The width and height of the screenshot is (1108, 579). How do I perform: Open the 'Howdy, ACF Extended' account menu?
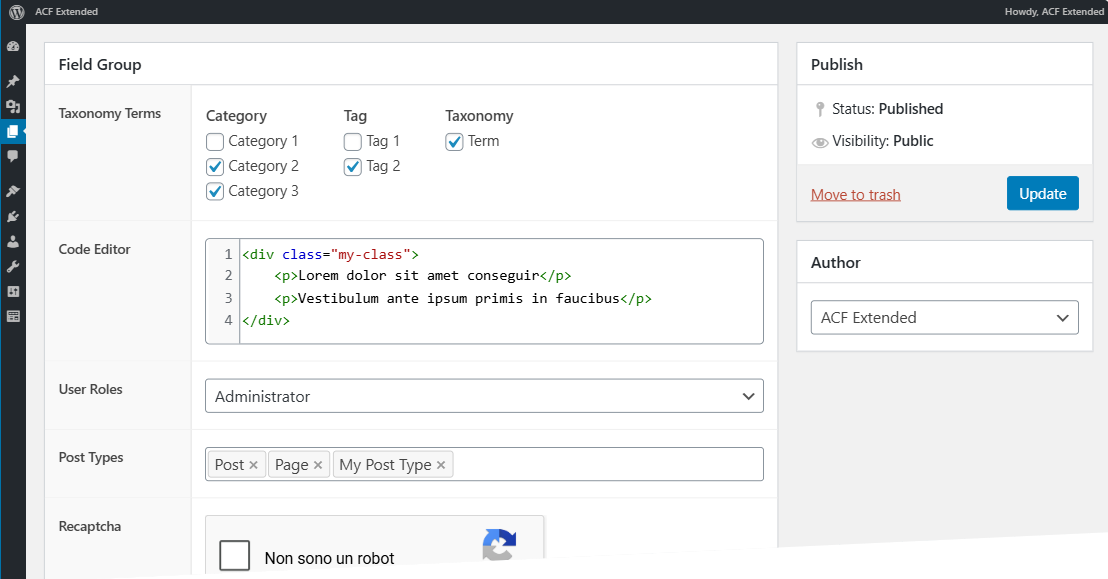point(1054,12)
